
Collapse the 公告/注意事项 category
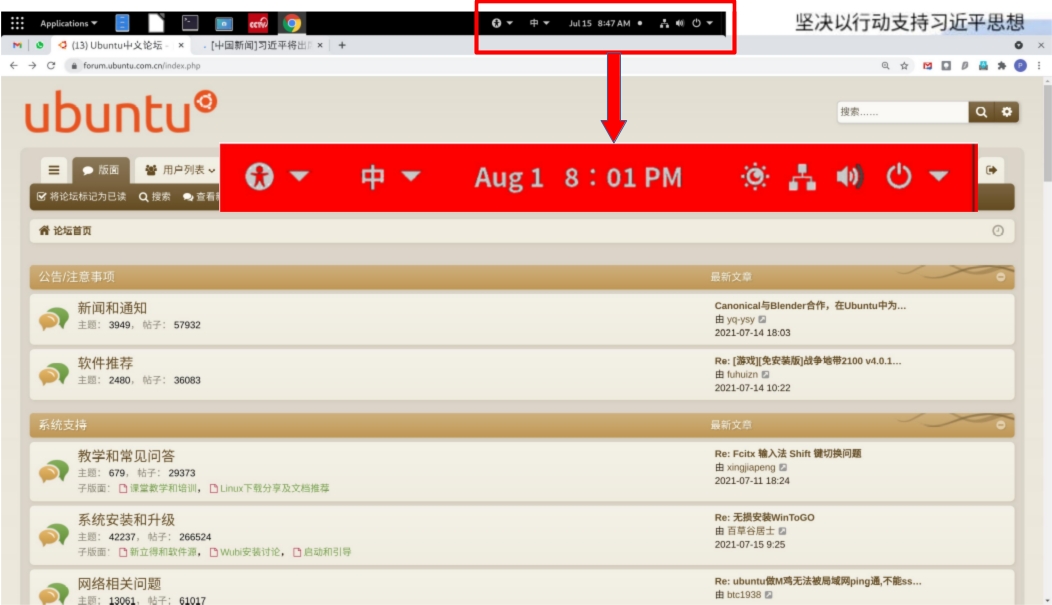click(1000, 277)
